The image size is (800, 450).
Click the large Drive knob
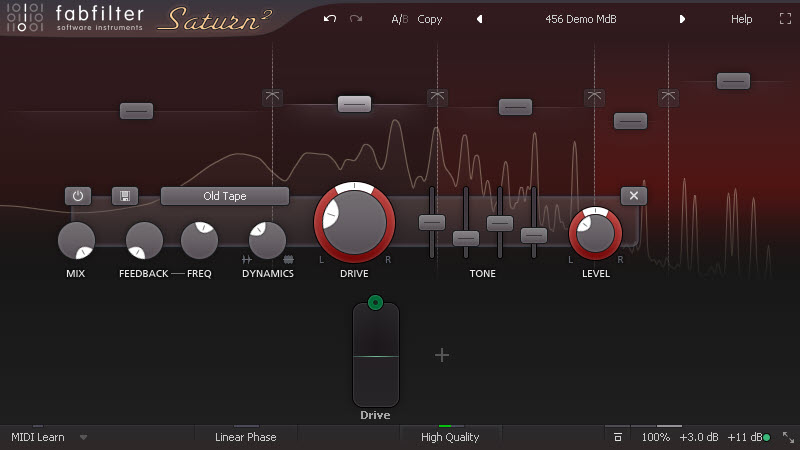click(355, 222)
